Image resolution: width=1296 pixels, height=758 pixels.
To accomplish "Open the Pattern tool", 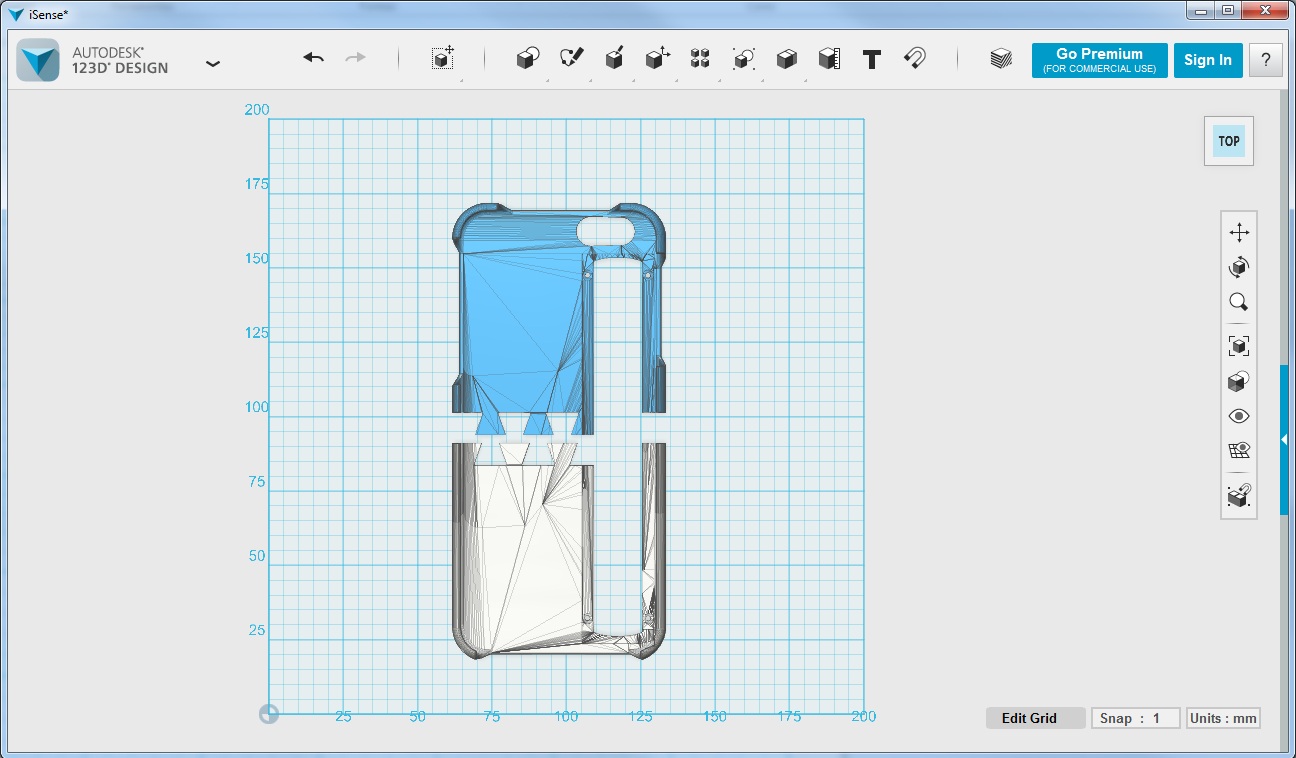I will click(x=700, y=58).
